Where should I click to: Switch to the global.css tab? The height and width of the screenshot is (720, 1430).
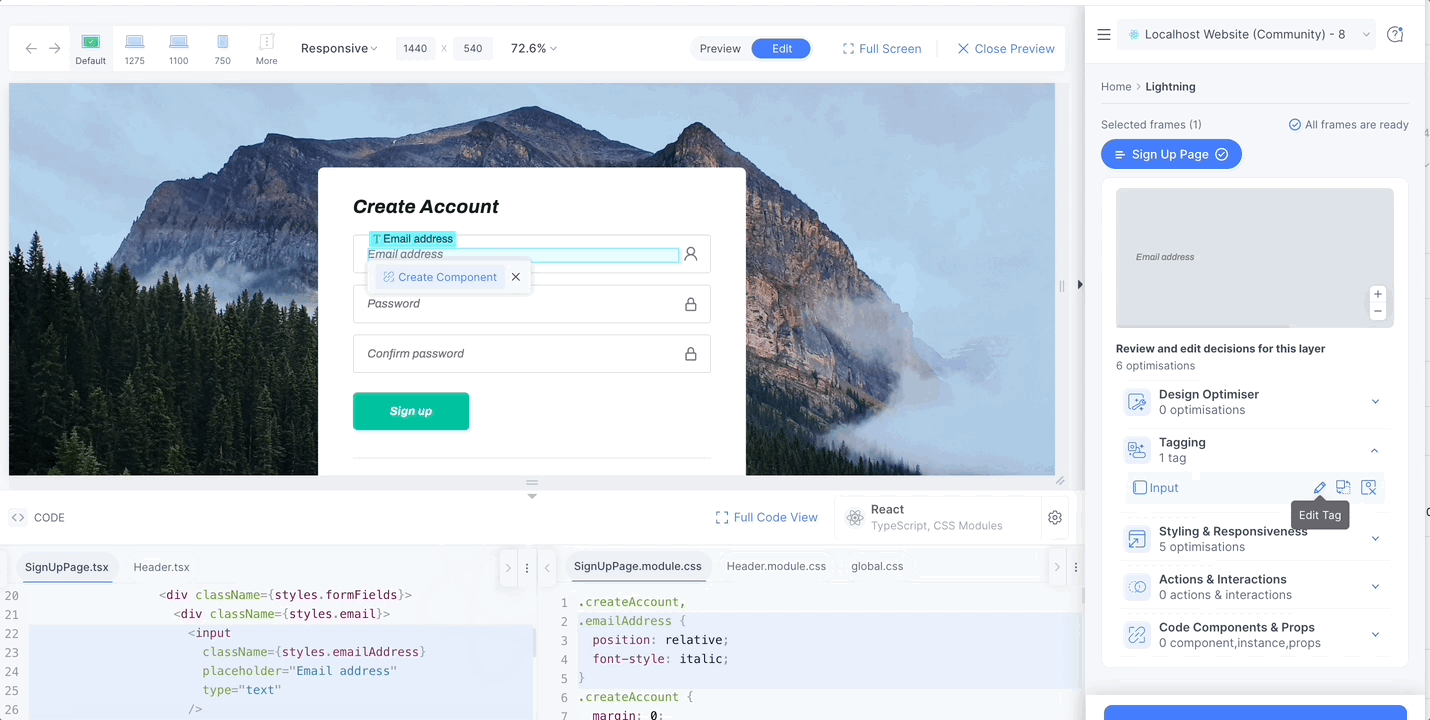click(x=877, y=566)
